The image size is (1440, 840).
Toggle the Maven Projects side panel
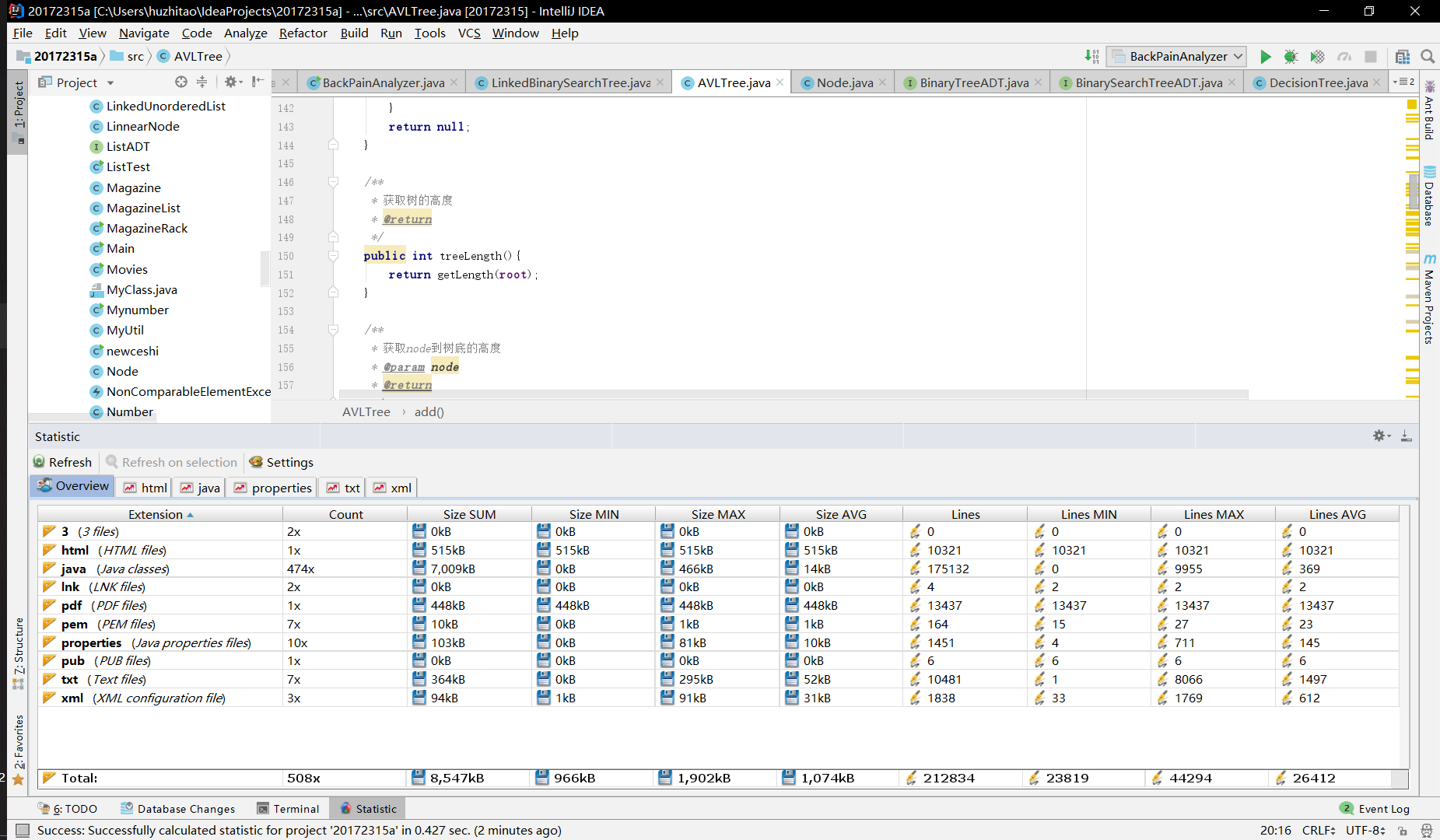(x=1429, y=299)
